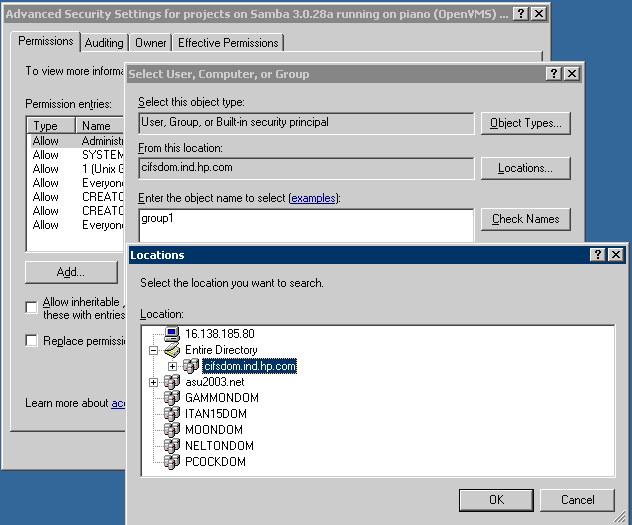
Task: Click the NELTONDOM domain icon
Action: point(171,446)
